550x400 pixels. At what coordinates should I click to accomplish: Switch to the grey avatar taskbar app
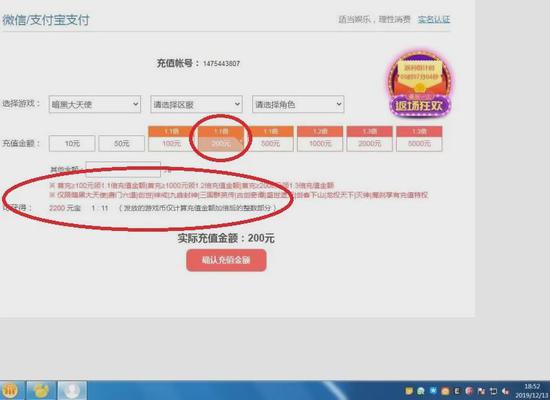pos(72,391)
